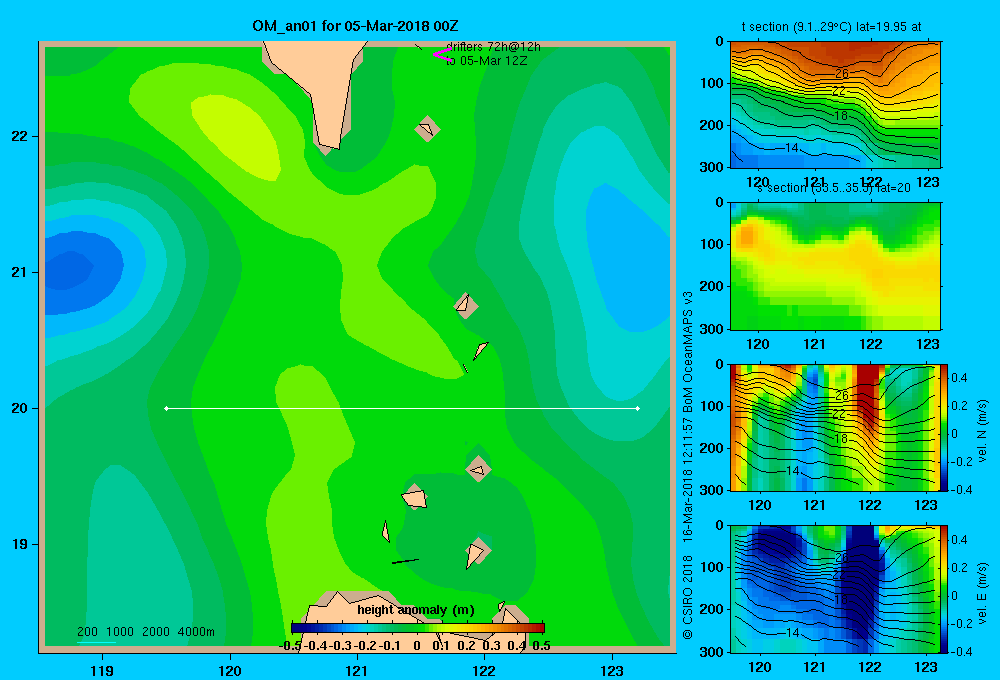Image resolution: width=1000 pixels, height=680 pixels.
Task: Click longitude label '119' on main map
Action: pyautogui.click(x=102, y=670)
